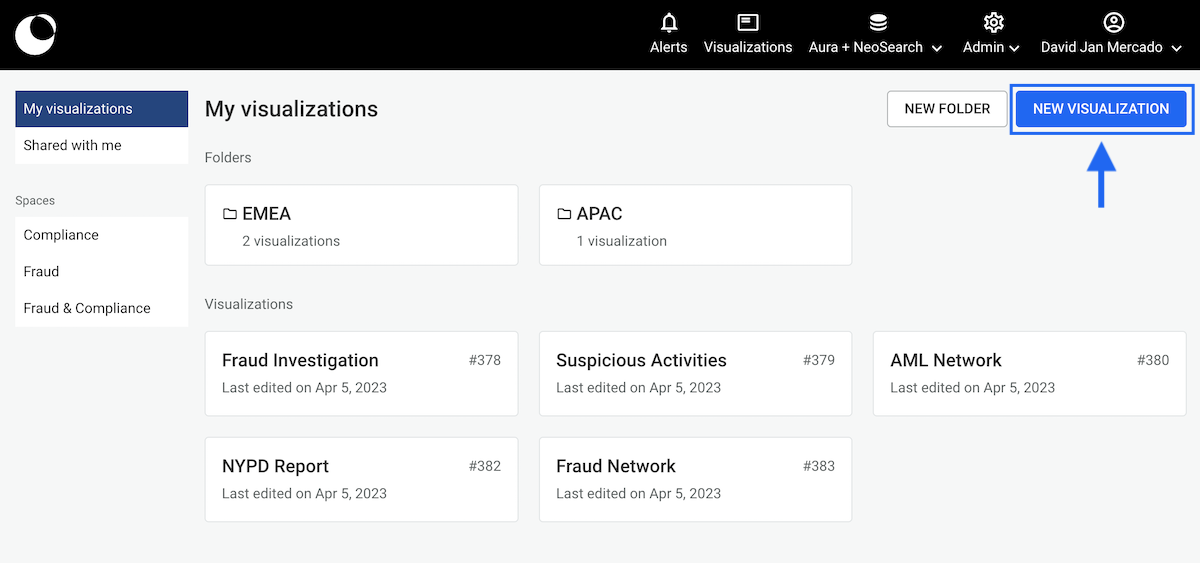Open the NYPD Report visualization card

pyautogui.click(x=361, y=479)
